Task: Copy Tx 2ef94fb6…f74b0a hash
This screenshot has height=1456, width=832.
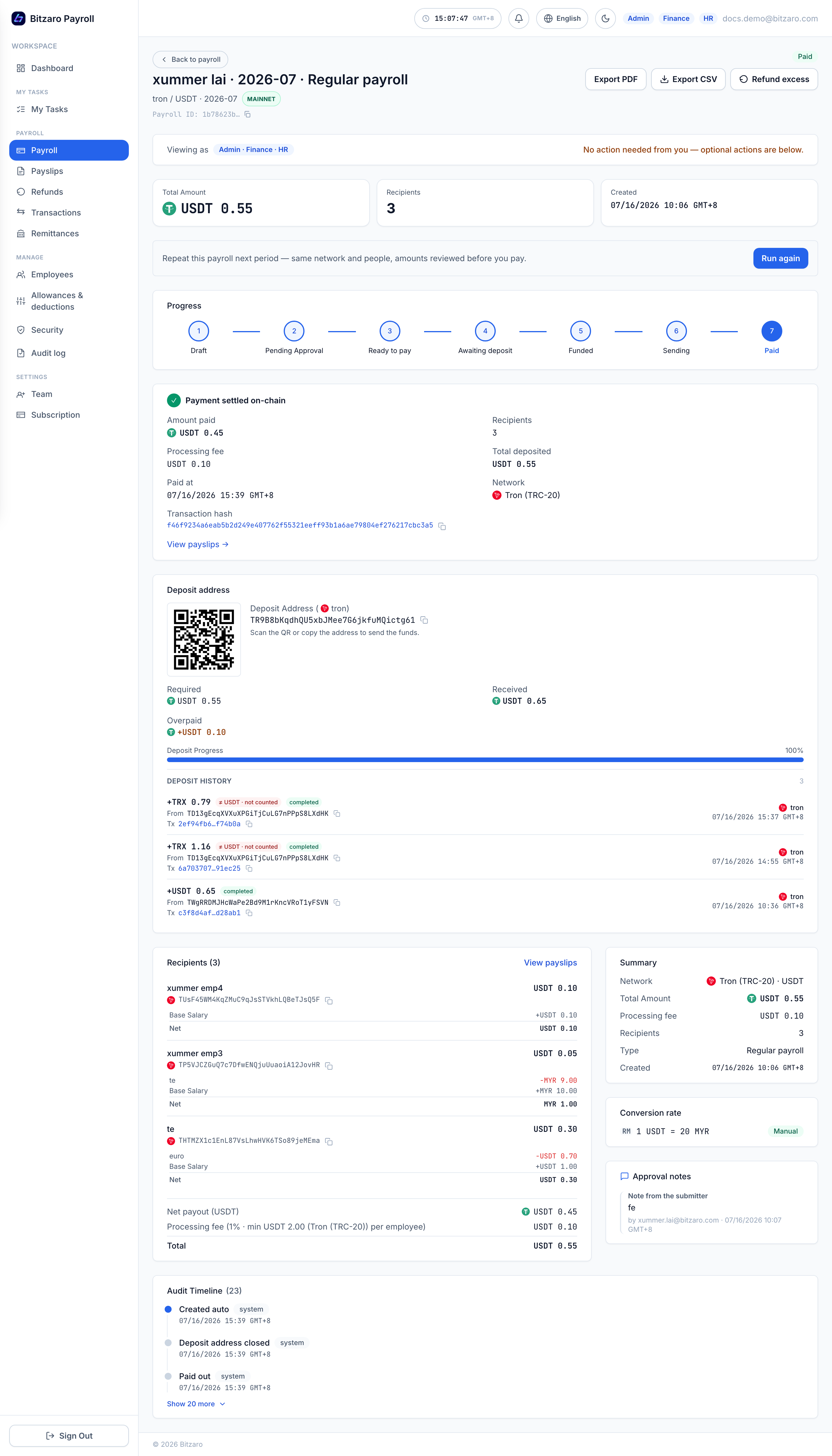Action: pyautogui.click(x=249, y=824)
